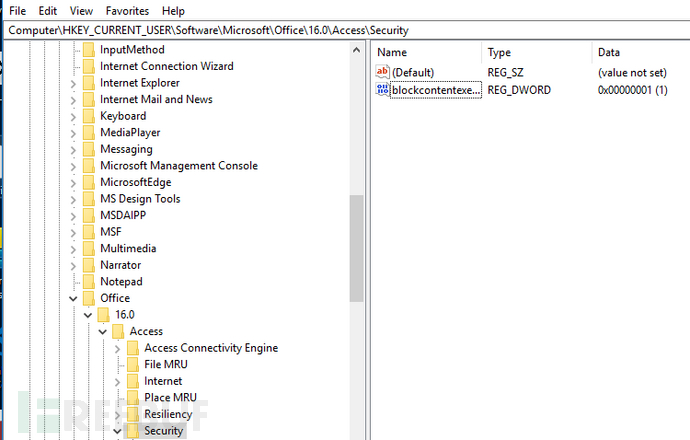690x440 pixels.
Task: Select the Messaging folder icon
Action: point(89,149)
